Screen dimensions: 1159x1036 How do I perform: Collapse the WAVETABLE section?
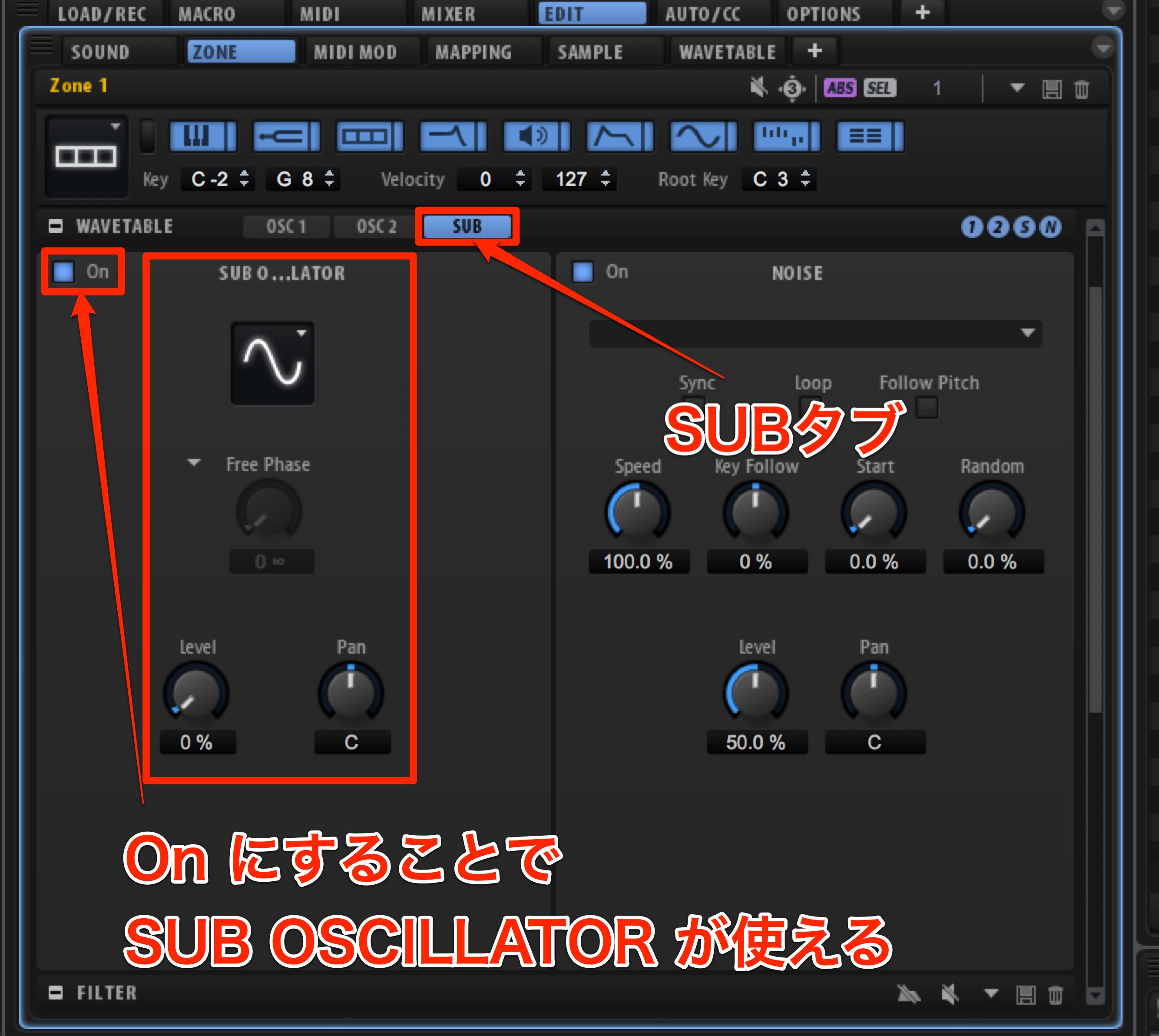55,226
